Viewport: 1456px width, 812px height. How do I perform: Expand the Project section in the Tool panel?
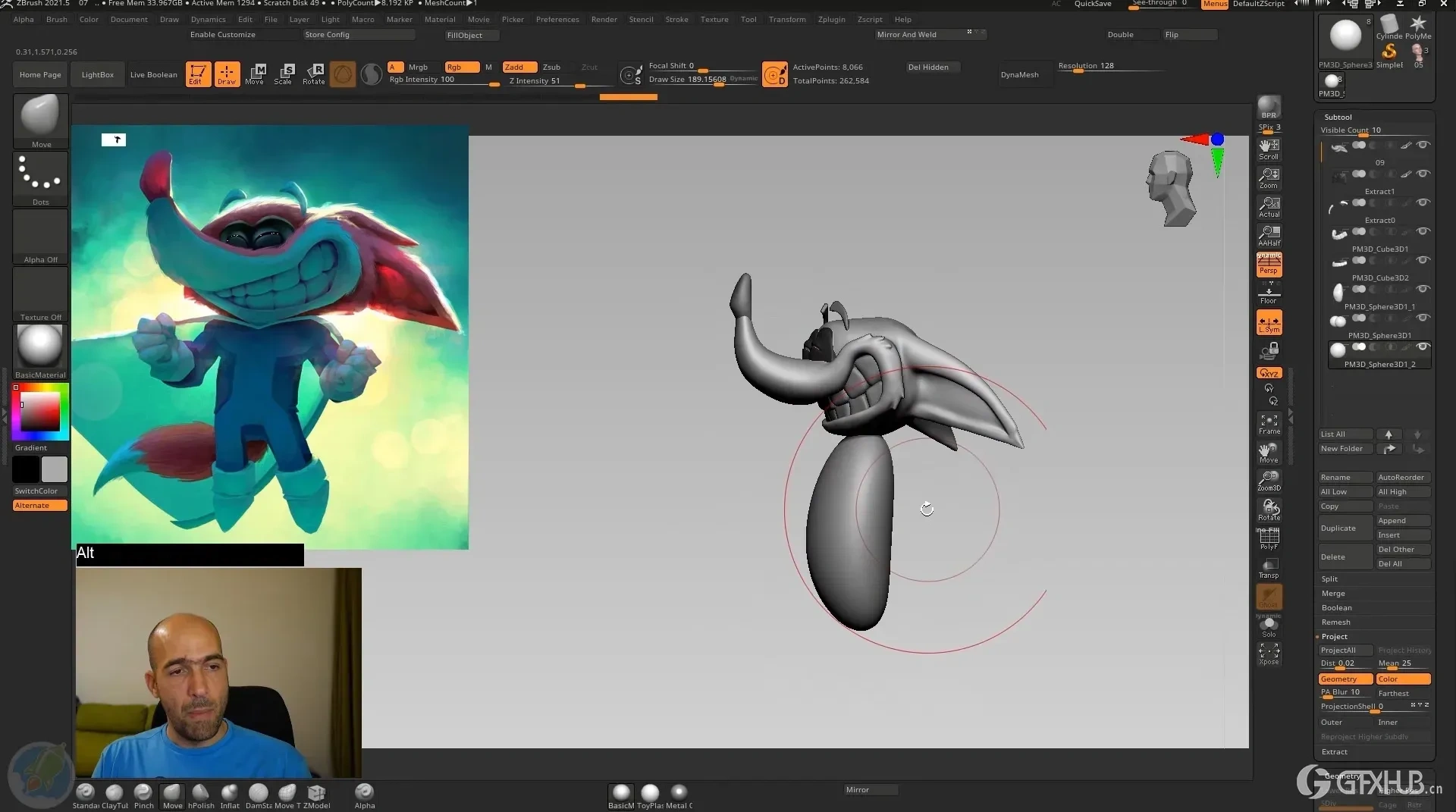pos(1335,636)
